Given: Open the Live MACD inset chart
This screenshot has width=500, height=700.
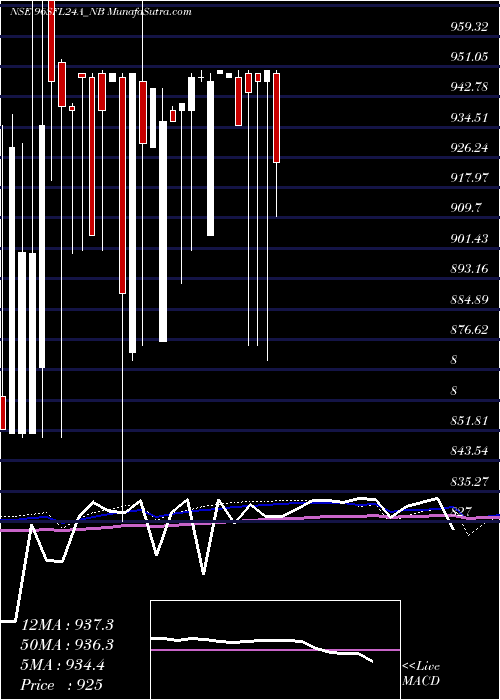Looking at the screenshot, I should pyautogui.click(x=275, y=650).
